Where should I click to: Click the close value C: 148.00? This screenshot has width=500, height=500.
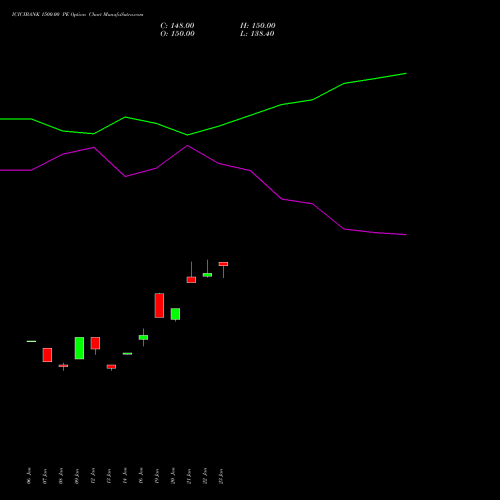[177, 26]
